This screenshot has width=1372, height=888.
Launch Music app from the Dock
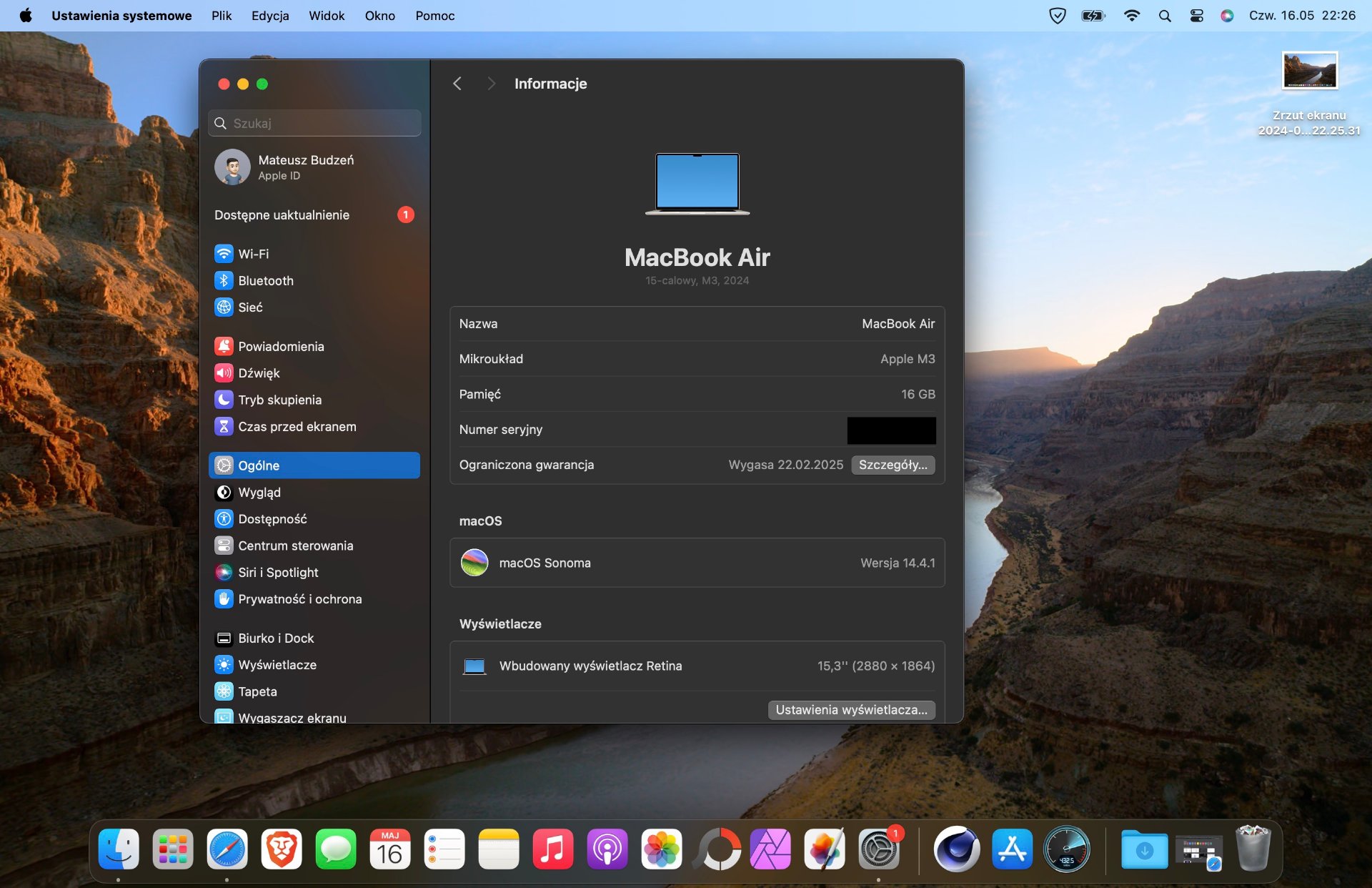coord(553,849)
